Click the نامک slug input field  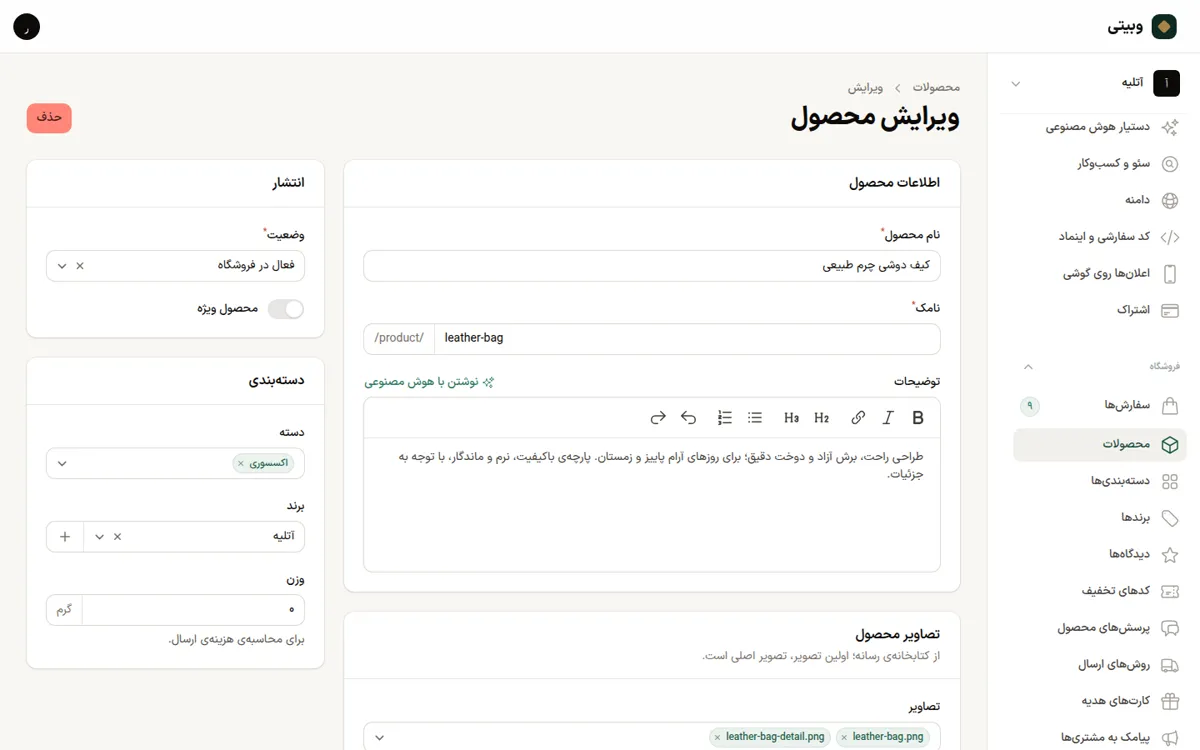(687, 339)
